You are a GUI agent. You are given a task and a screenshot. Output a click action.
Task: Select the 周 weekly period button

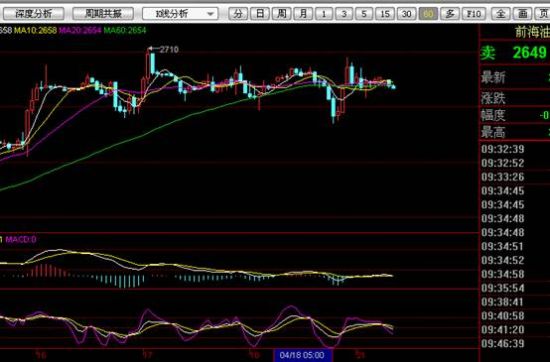[282, 14]
